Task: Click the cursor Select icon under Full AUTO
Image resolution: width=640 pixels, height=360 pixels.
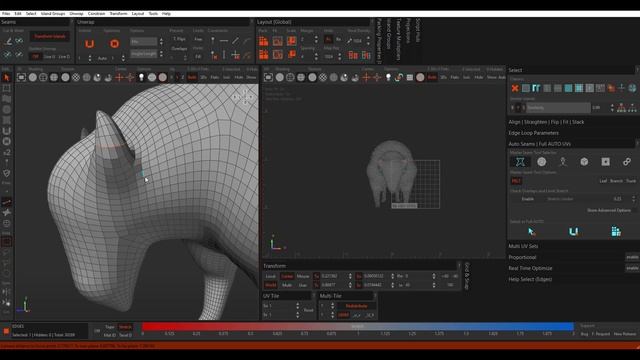Action: pyautogui.click(x=531, y=232)
